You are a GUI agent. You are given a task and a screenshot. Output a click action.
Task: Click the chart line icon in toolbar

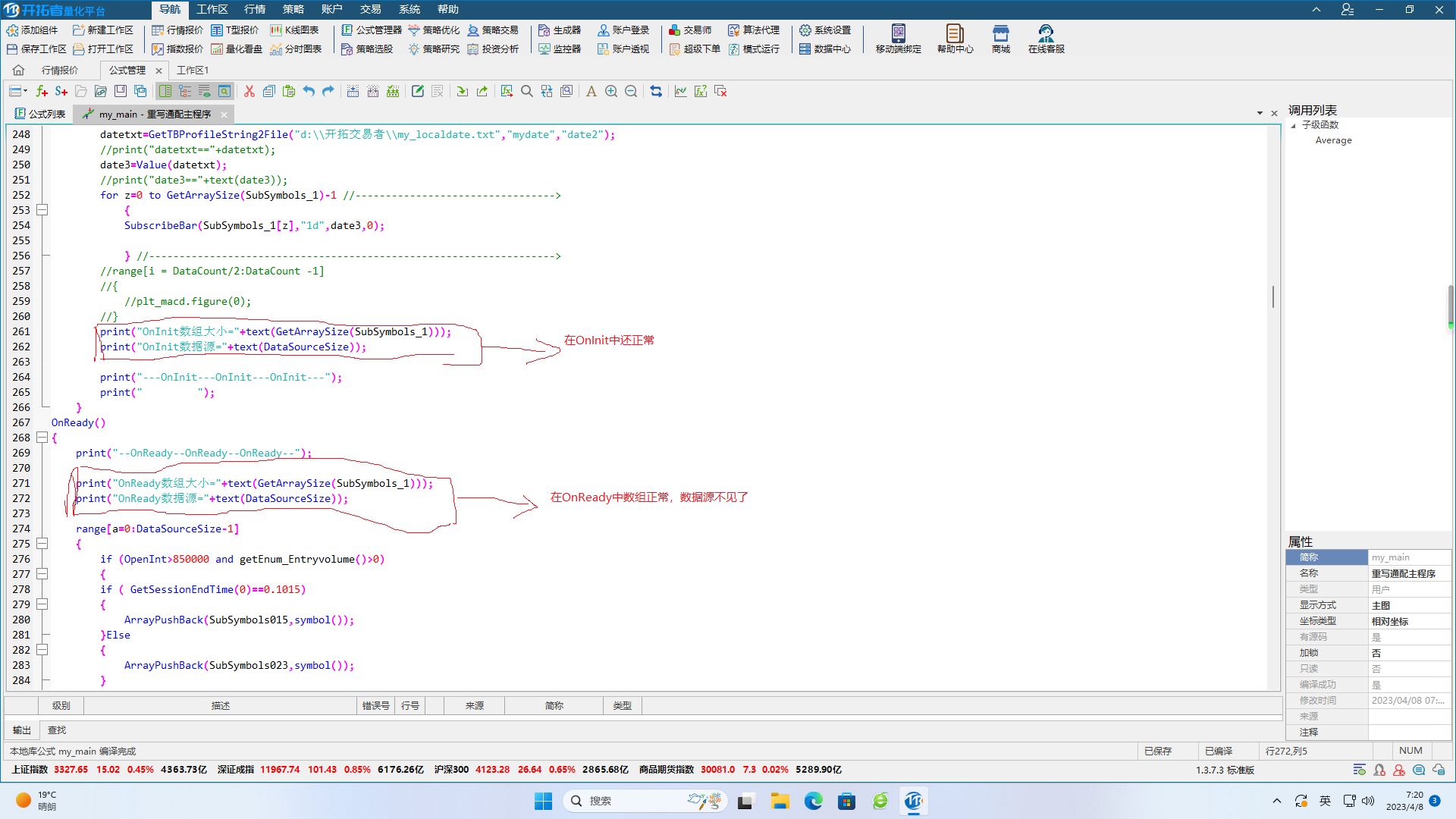pos(681,91)
